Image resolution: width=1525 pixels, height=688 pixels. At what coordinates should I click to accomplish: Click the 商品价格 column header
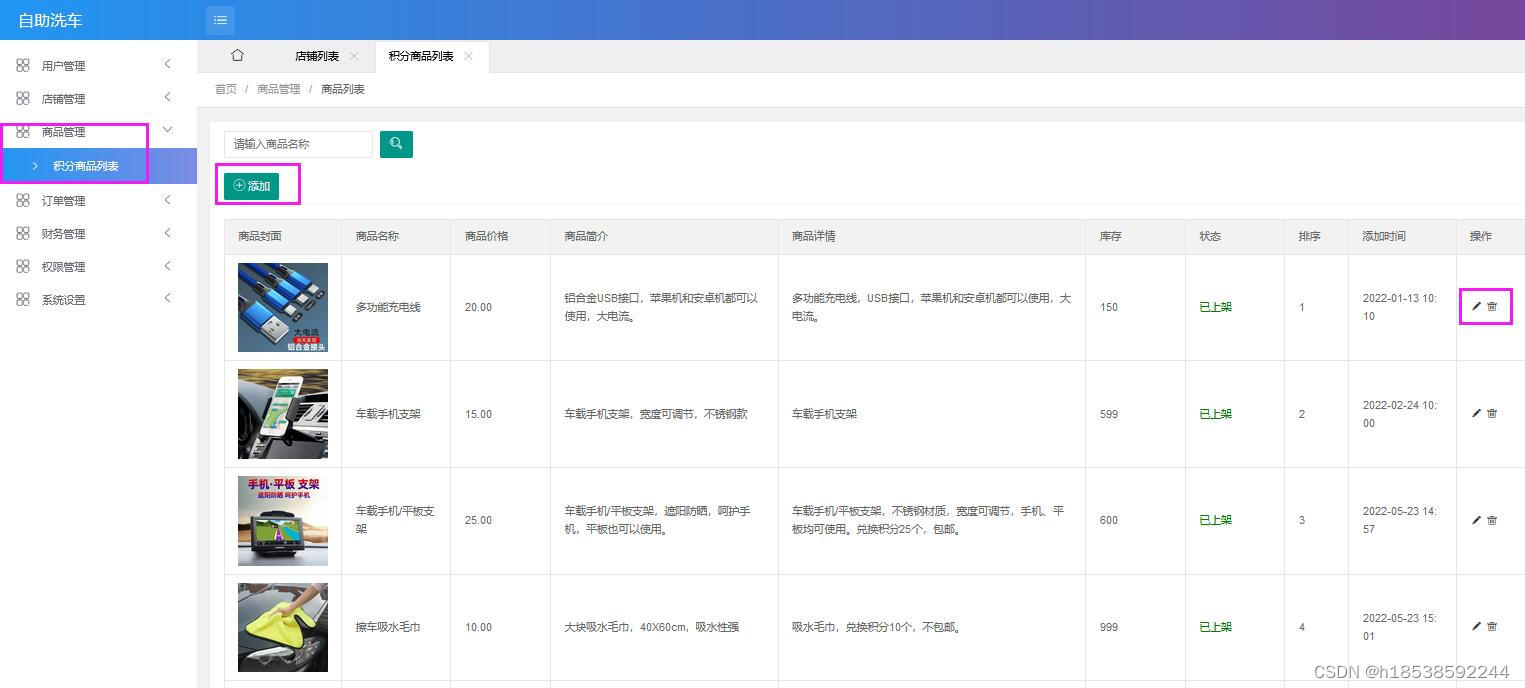point(487,236)
